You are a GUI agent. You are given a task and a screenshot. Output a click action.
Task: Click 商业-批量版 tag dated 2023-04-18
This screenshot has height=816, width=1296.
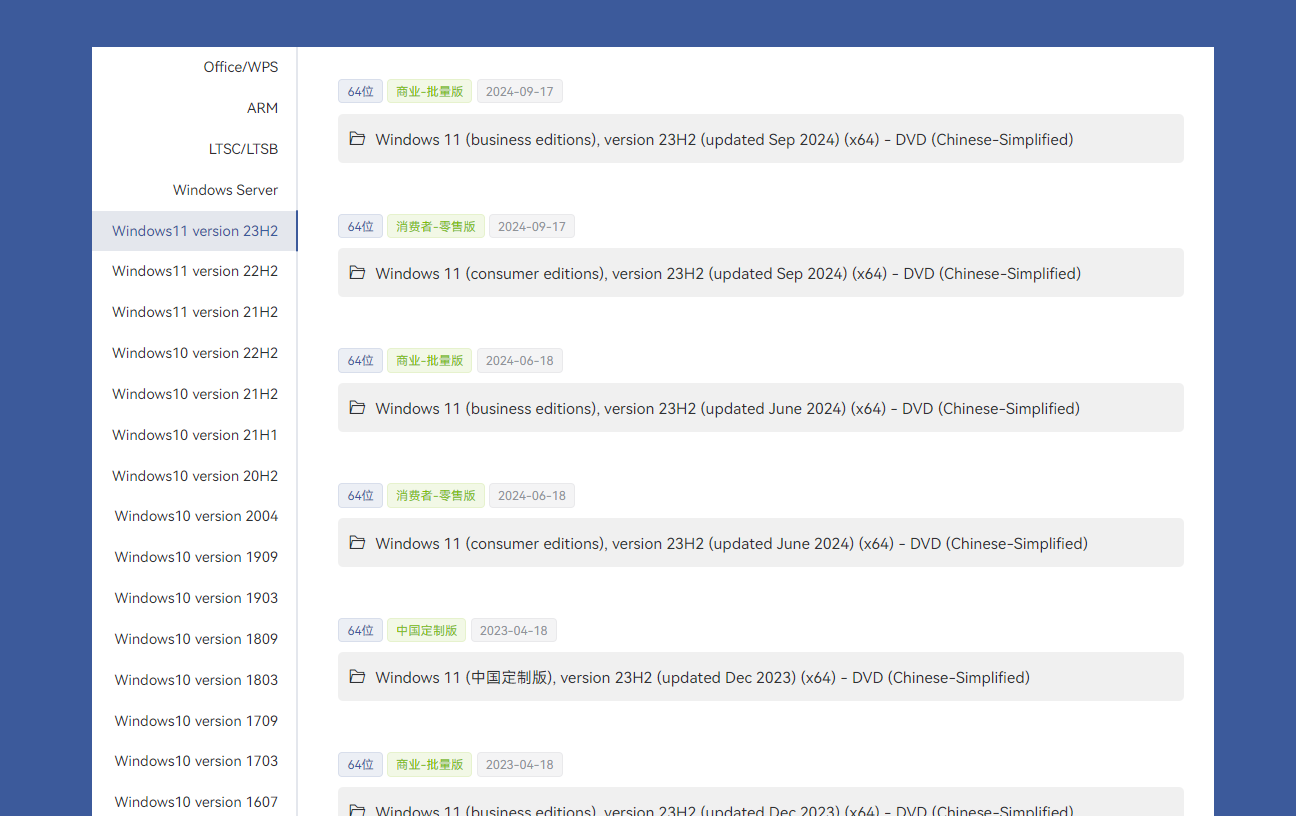429,765
